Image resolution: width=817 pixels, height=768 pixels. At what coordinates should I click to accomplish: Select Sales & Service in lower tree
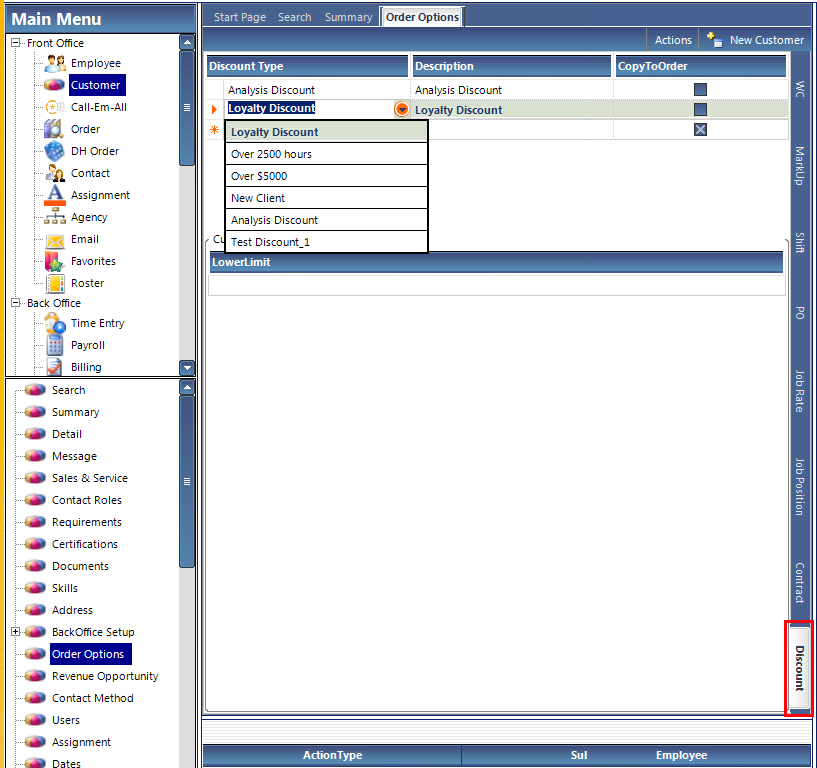coord(90,478)
